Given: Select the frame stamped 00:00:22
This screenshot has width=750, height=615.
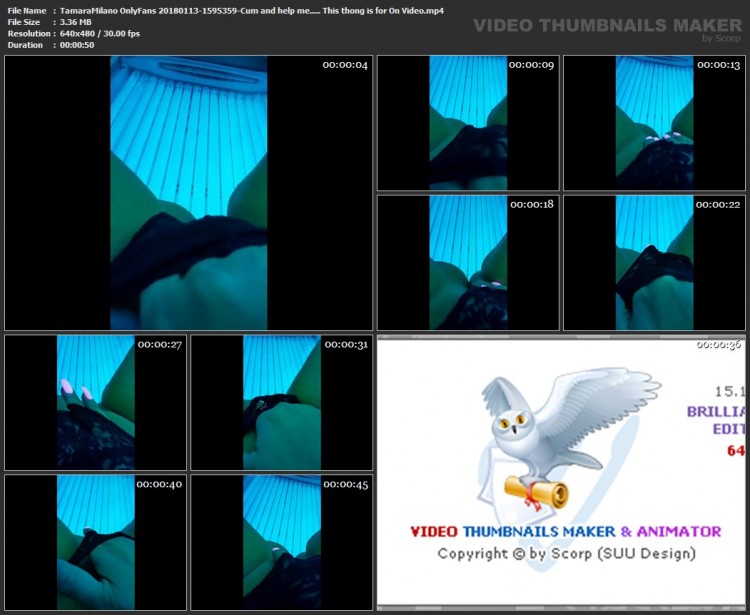Looking at the screenshot, I should 654,262.
